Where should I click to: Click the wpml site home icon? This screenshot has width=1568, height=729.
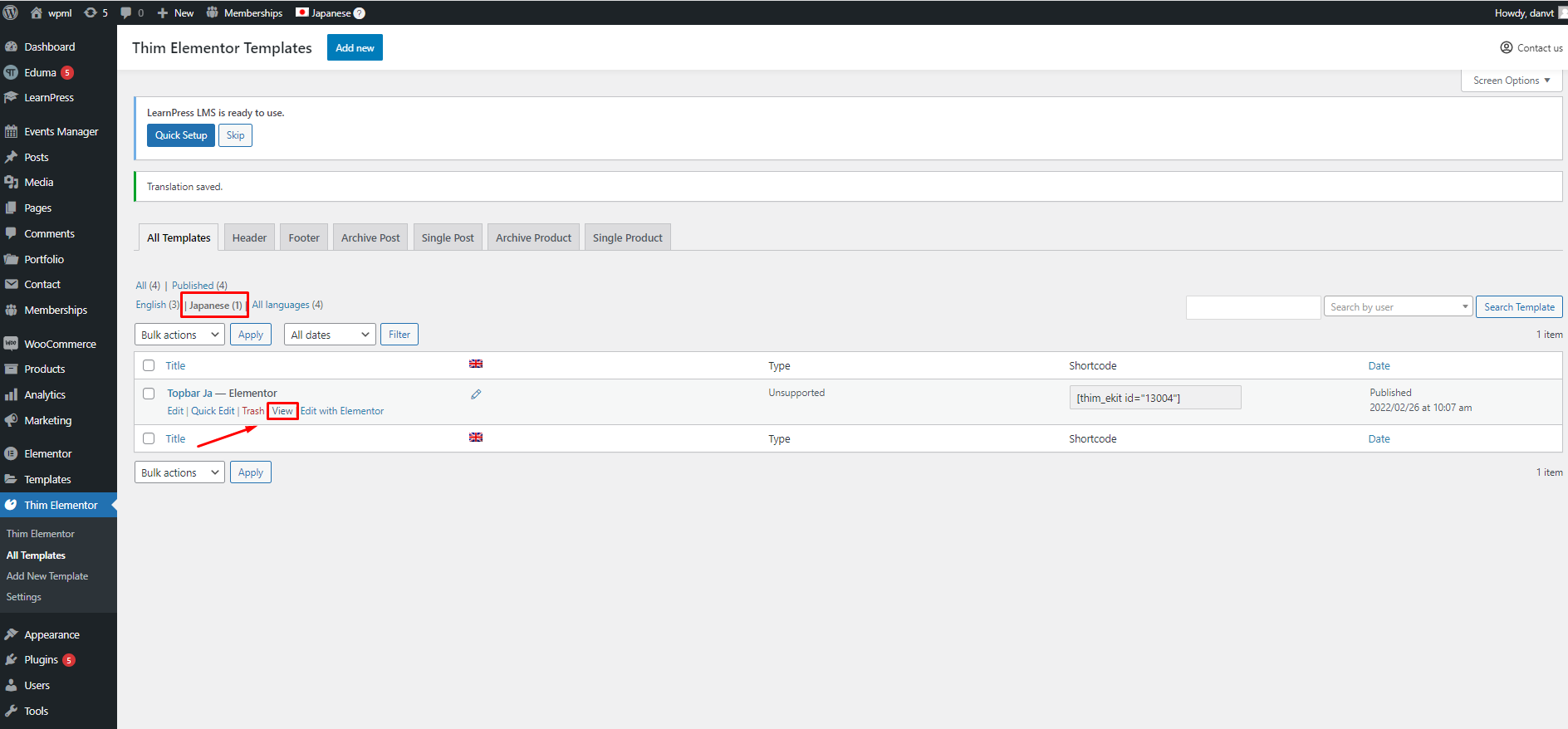click(x=36, y=12)
